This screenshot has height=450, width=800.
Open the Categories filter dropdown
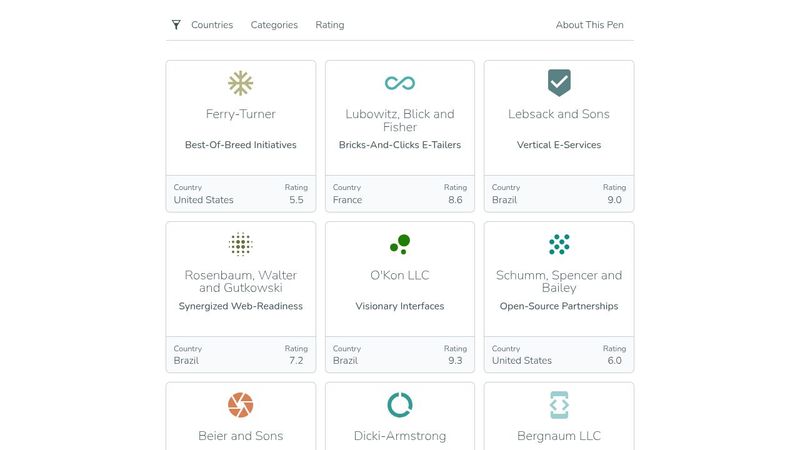pos(274,24)
